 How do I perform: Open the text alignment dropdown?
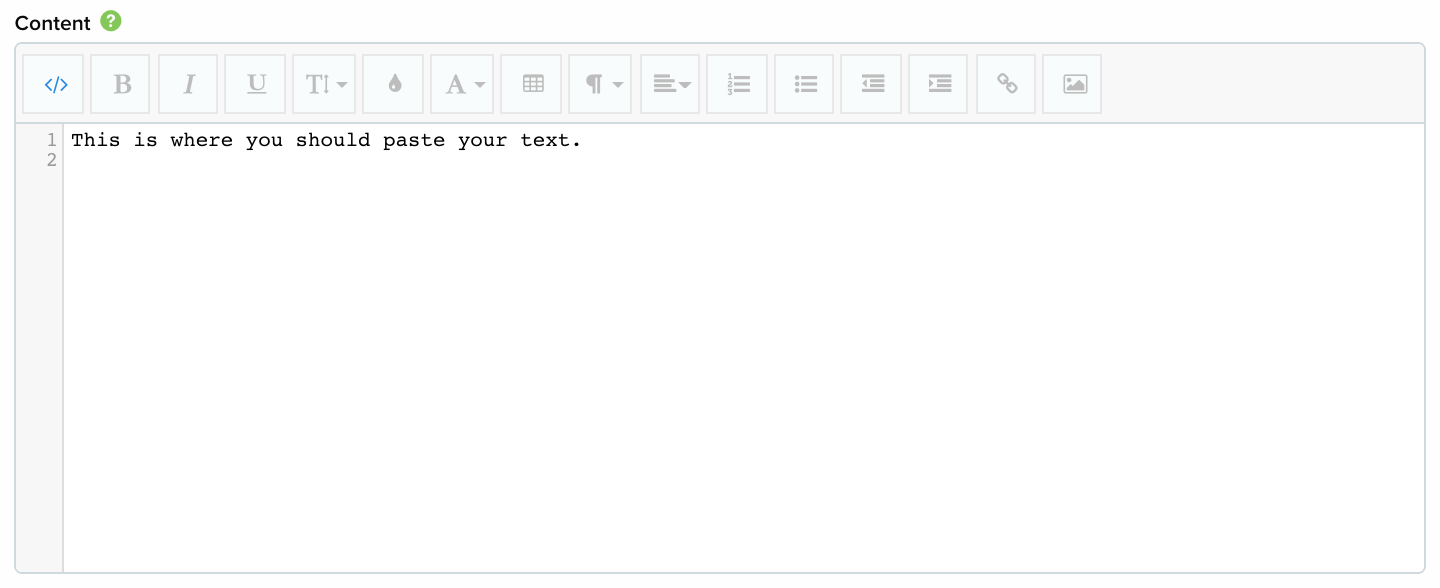[670, 84]
